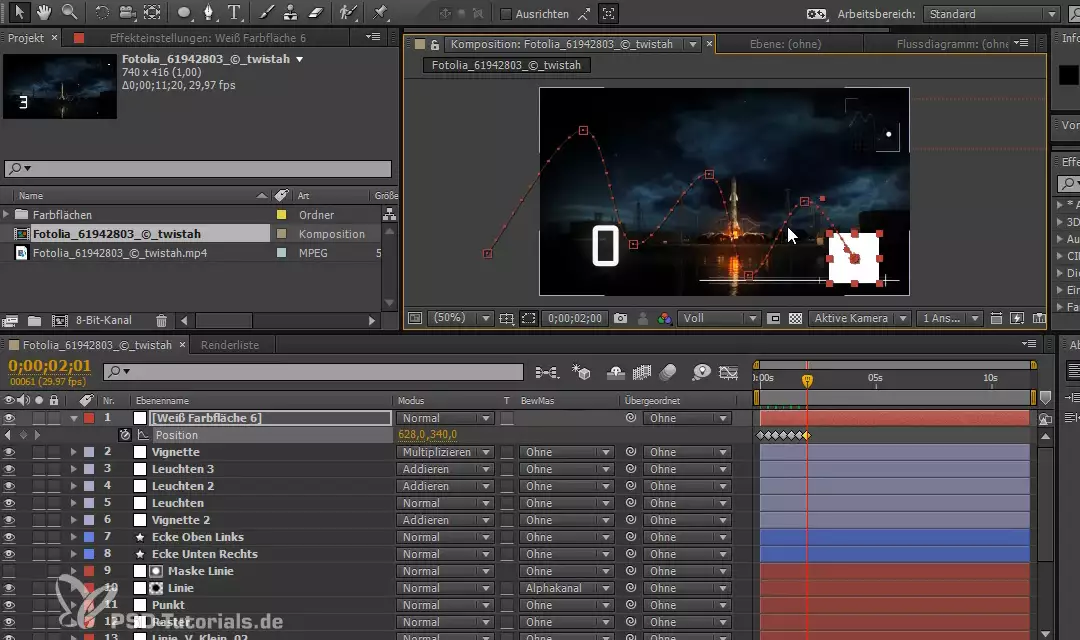Click the red label color of layer 1
This screenshot has width=1080, height=640.
tap(88, 418)
